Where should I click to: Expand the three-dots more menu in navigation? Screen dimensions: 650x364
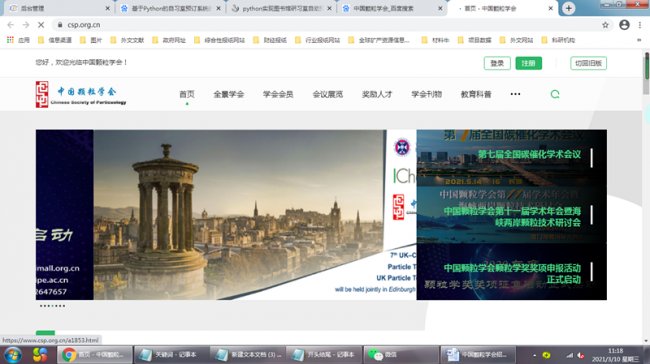(x=515, y=94)
